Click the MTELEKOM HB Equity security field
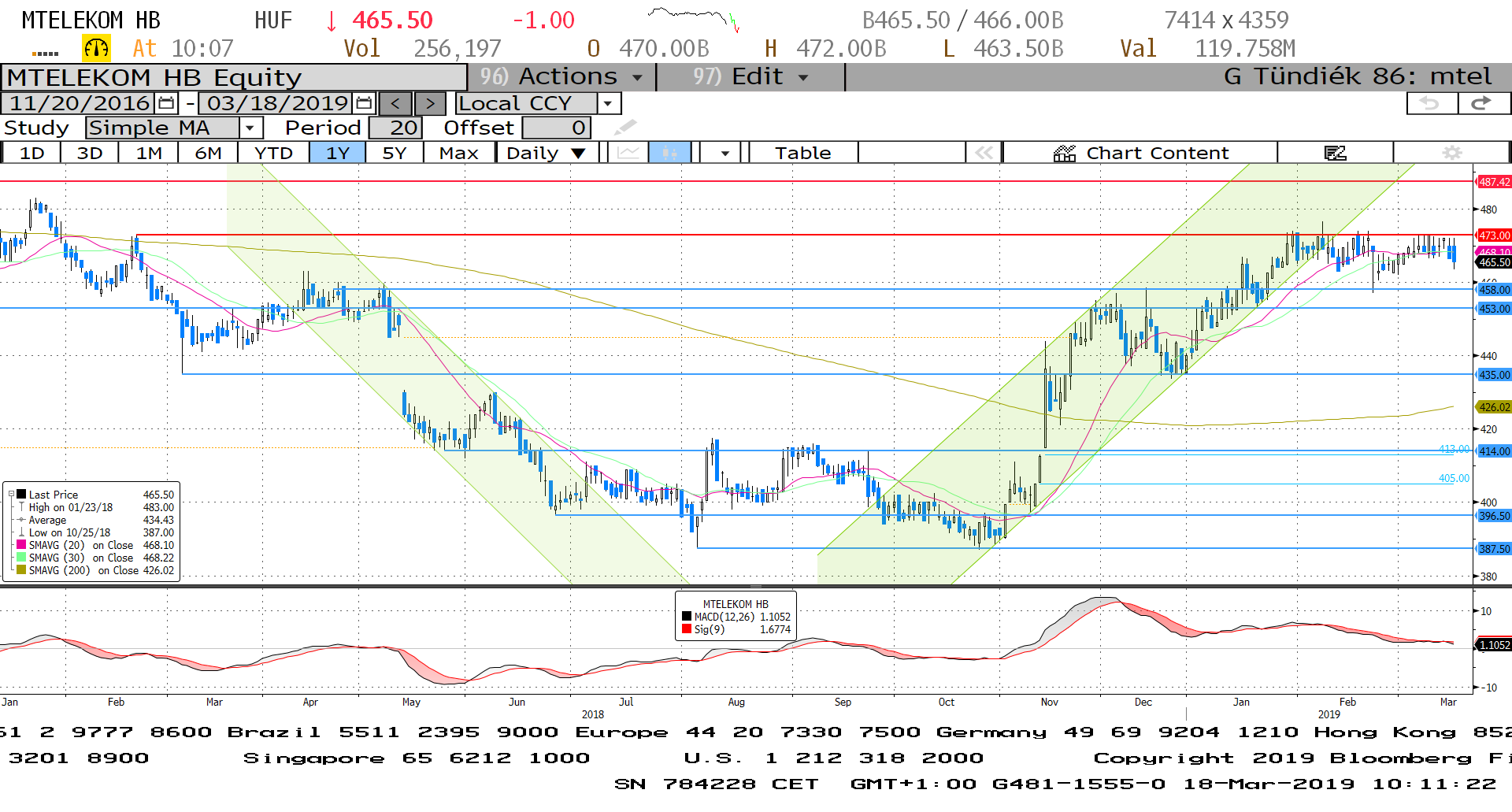Image resolution: width=1512 pixels, height=812 pixels. 235,77
